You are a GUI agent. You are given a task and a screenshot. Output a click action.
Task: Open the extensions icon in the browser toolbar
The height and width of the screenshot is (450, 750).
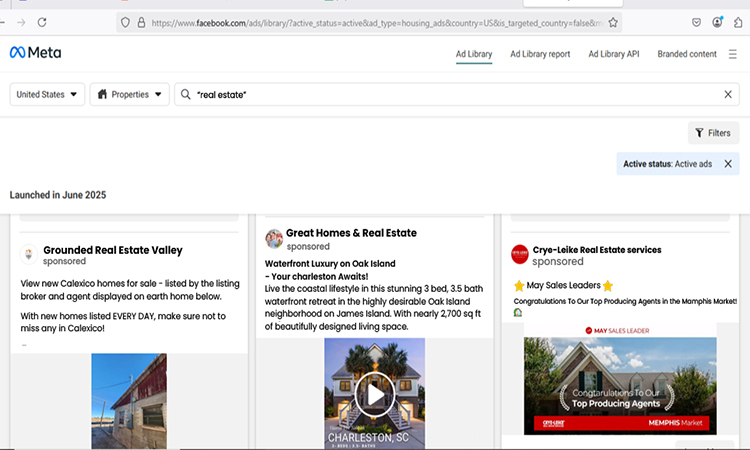pos(738,22)
